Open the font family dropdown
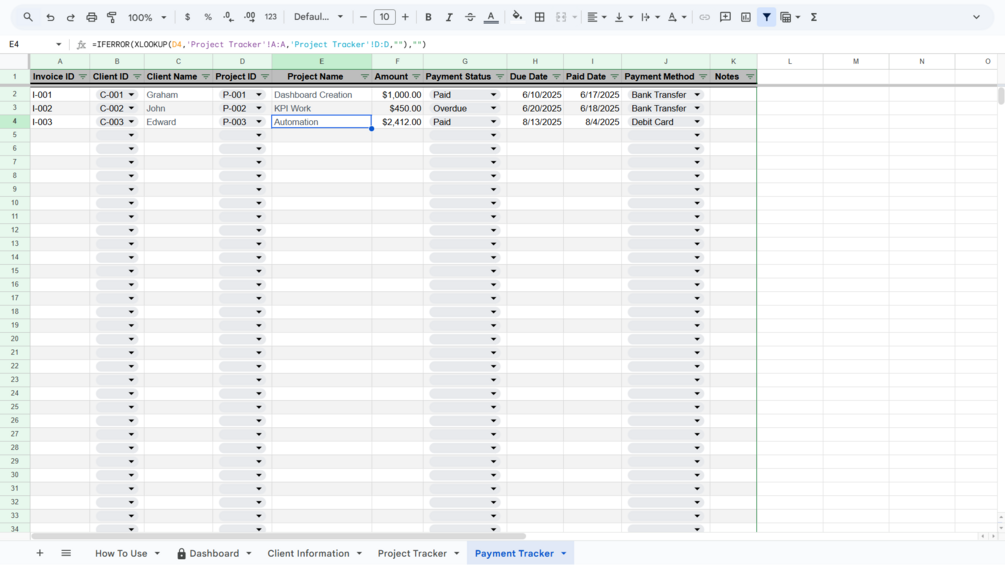1005x565 pixels. coord(319,17)
